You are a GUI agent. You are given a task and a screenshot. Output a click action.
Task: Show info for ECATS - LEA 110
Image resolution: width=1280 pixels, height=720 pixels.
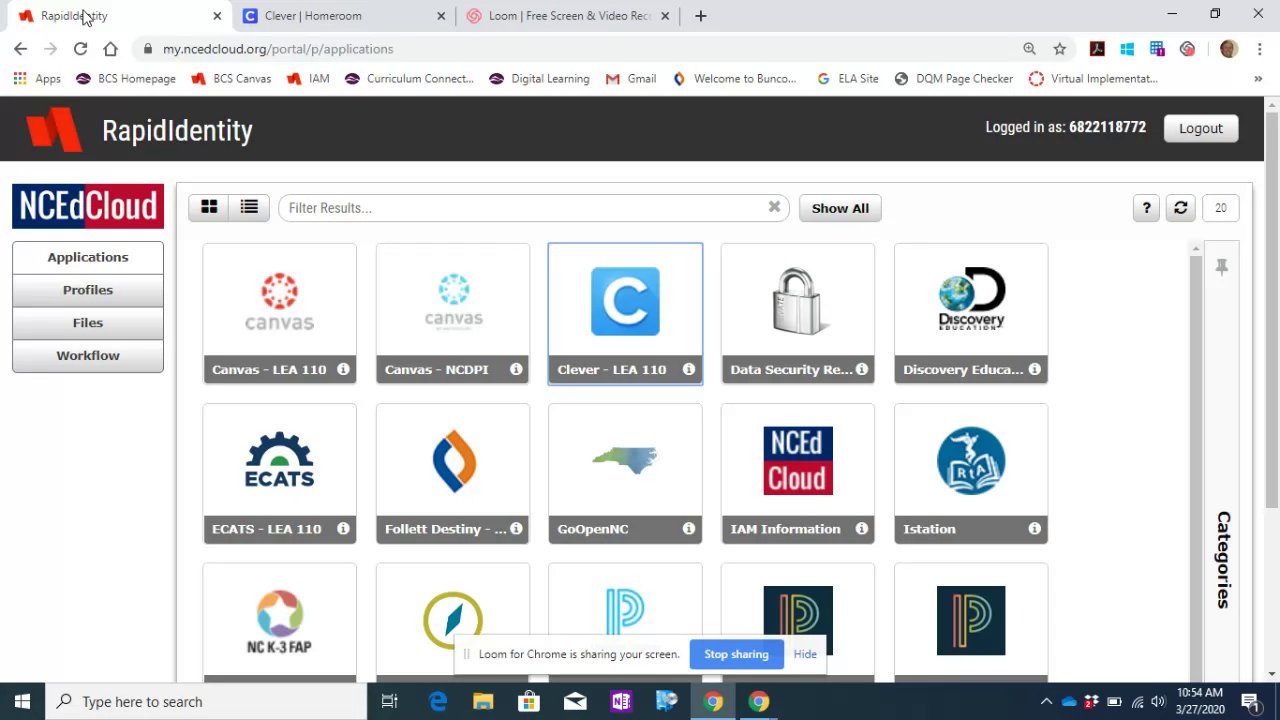(x=343, y=528)
